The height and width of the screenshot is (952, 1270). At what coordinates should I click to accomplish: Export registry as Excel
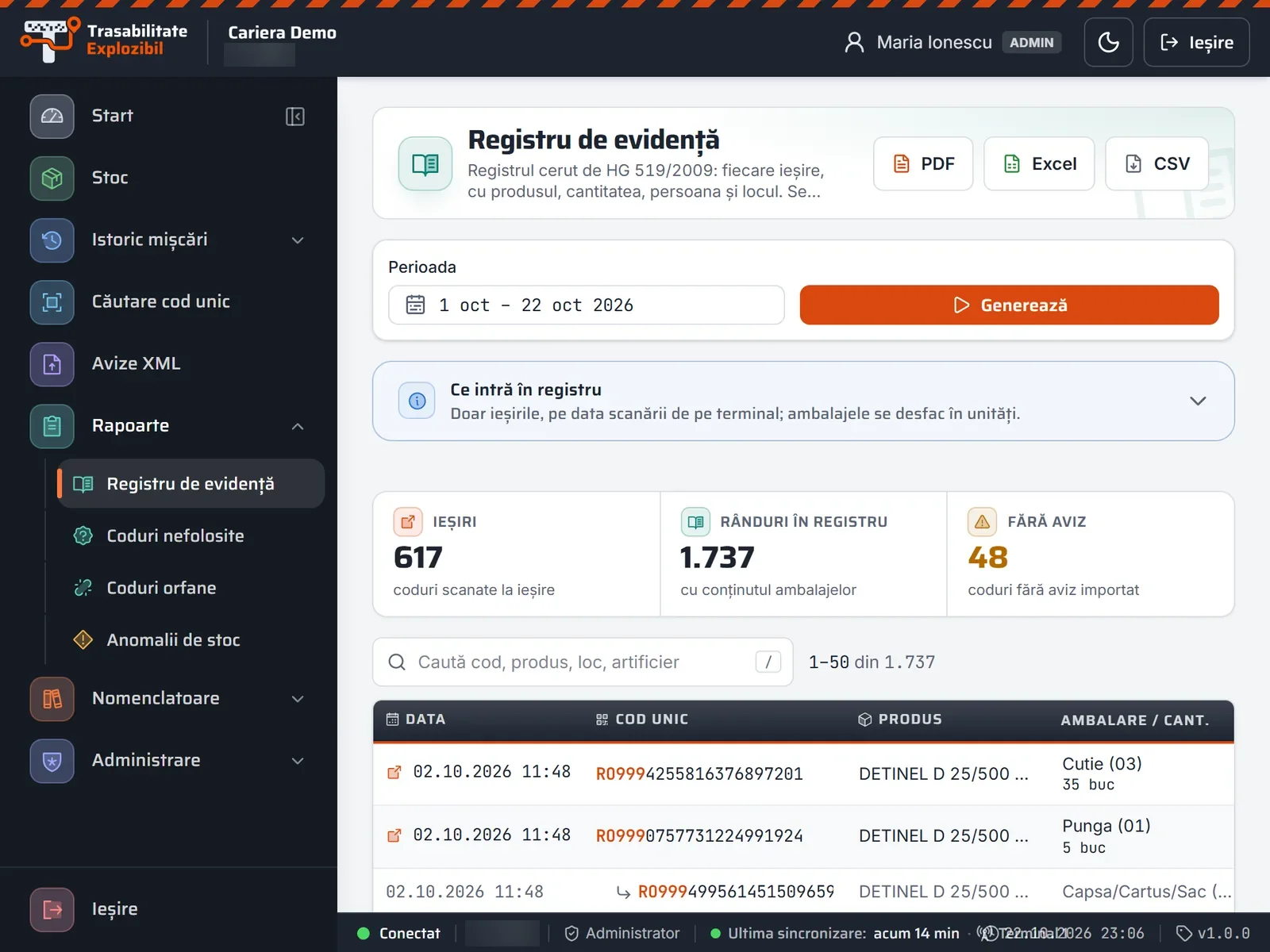coord(1039,163)
